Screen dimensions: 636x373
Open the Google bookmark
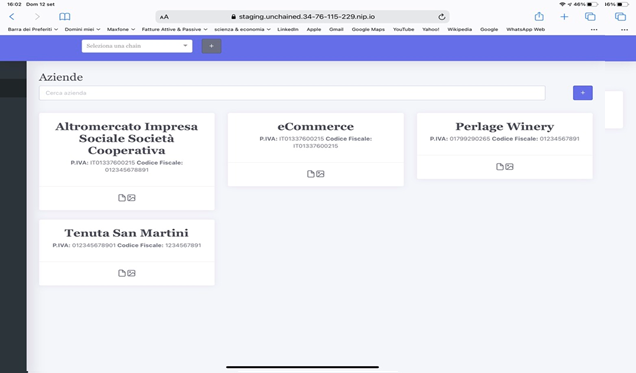tap(489, 29)
